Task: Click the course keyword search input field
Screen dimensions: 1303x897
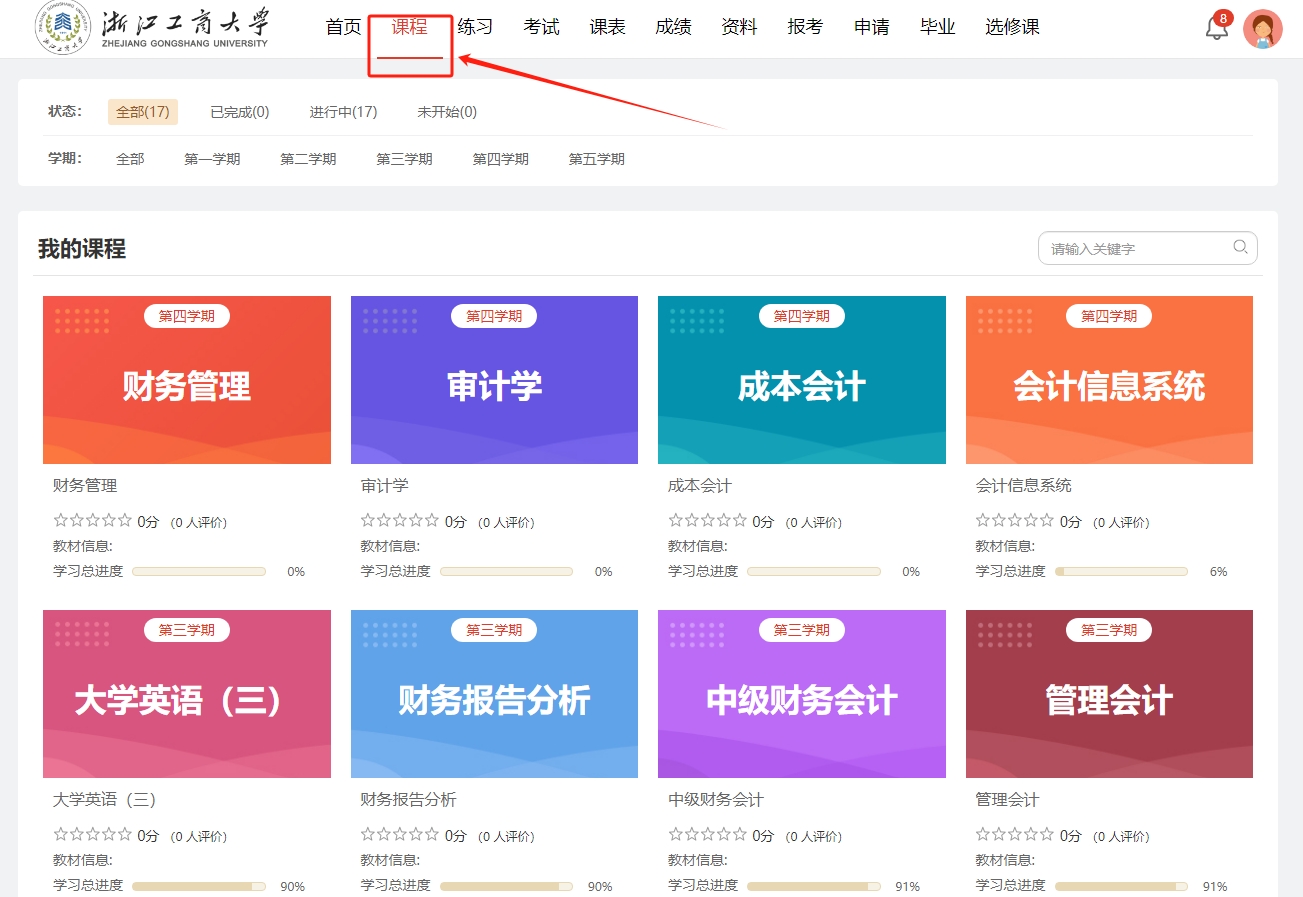Action: click(1135, 249)
